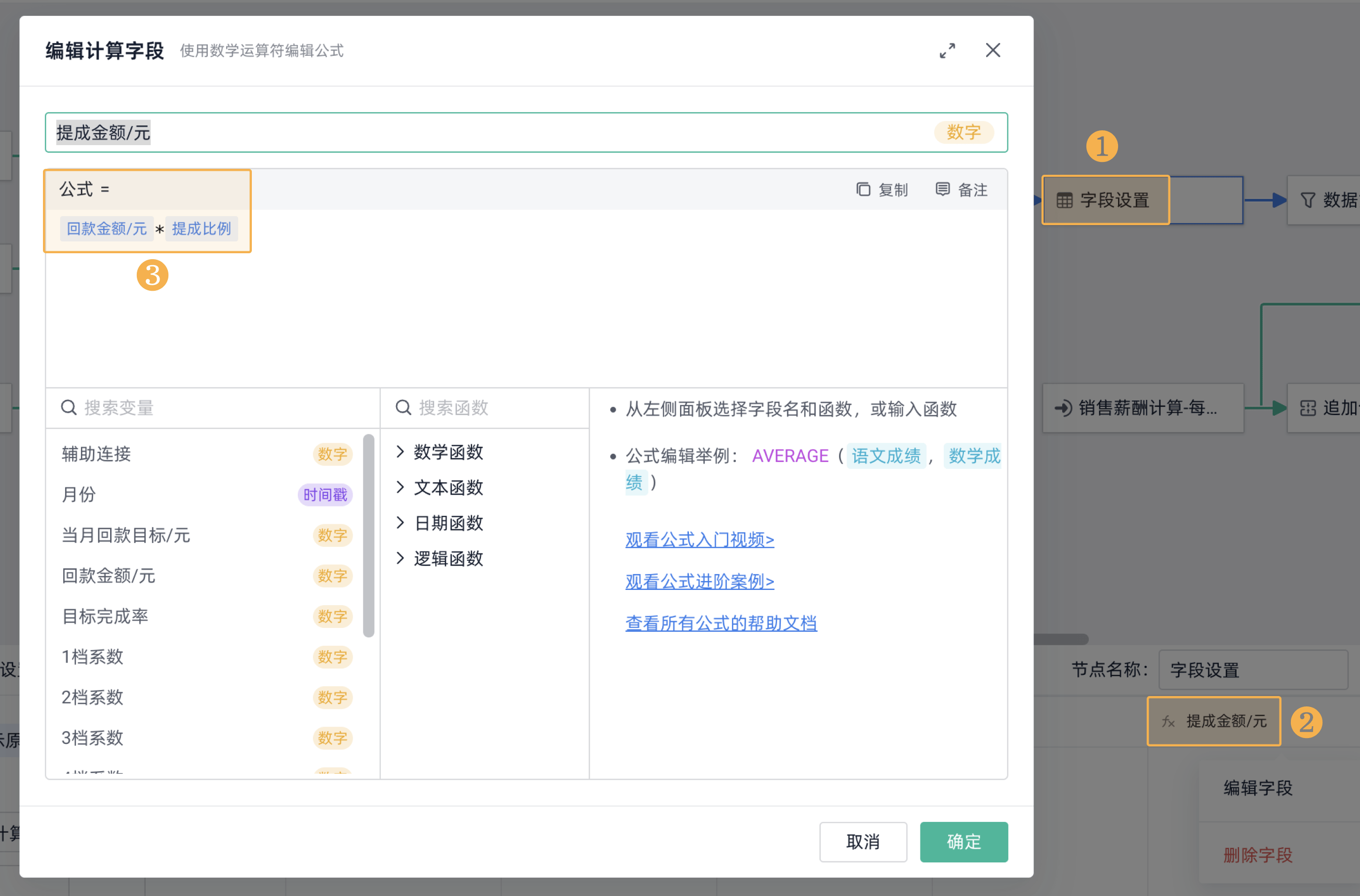The image size is (1360, 896).
Task: Choose 编辑字段 from the context menu
Action: coord(1258,788)
